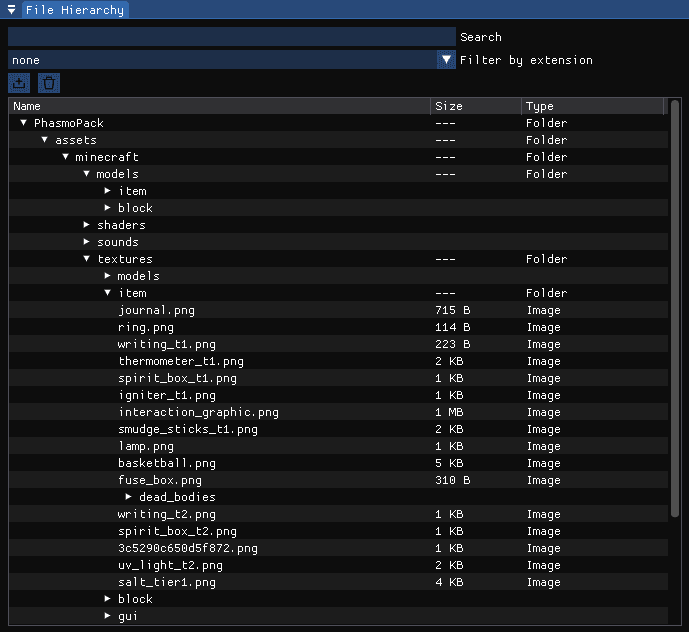Click the 715 B size cell
Screen dimensions: 689x632
coord(453,310)
